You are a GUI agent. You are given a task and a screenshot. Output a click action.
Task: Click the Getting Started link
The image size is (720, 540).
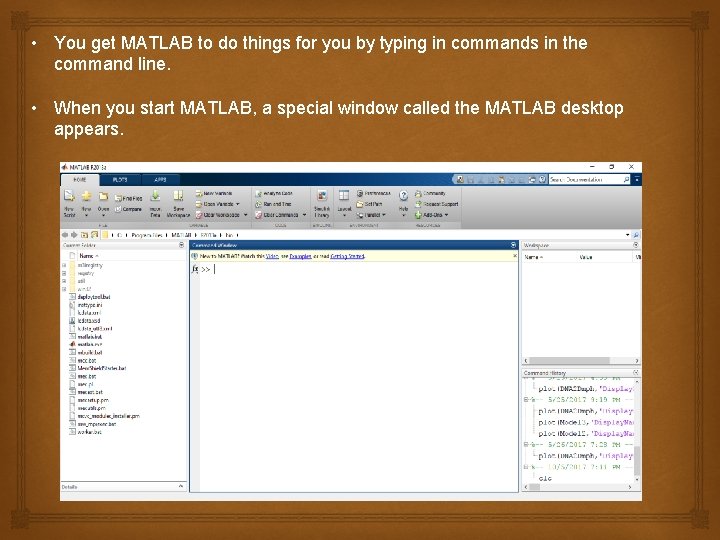(x=347, y=256)
